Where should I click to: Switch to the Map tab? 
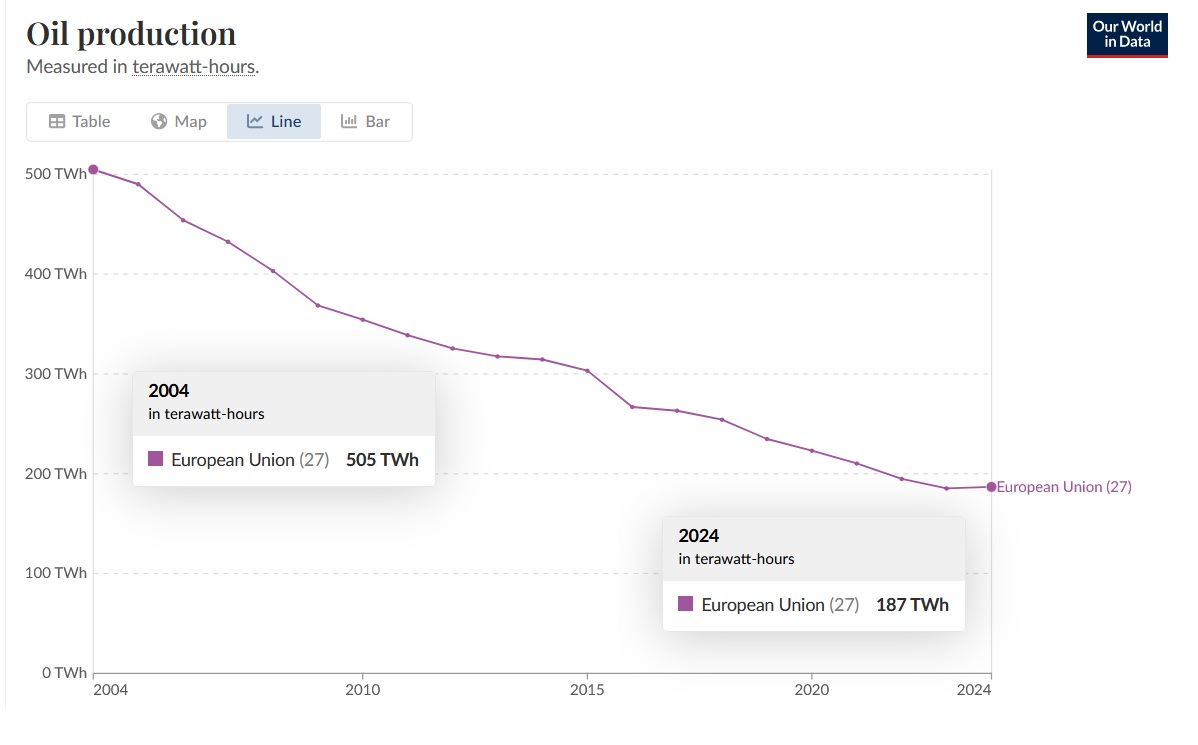(x=179, y=121)
